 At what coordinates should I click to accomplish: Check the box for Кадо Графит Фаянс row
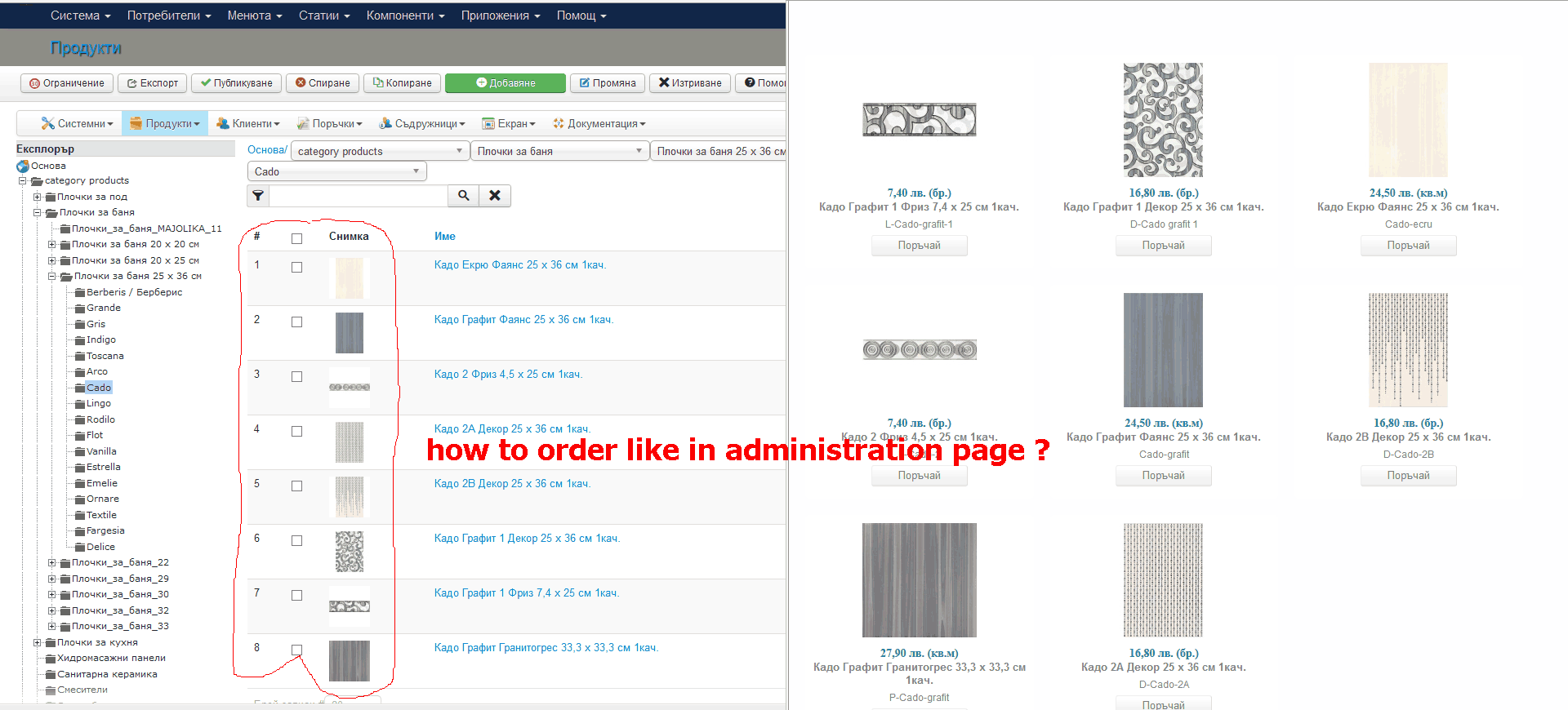[296, 322]
